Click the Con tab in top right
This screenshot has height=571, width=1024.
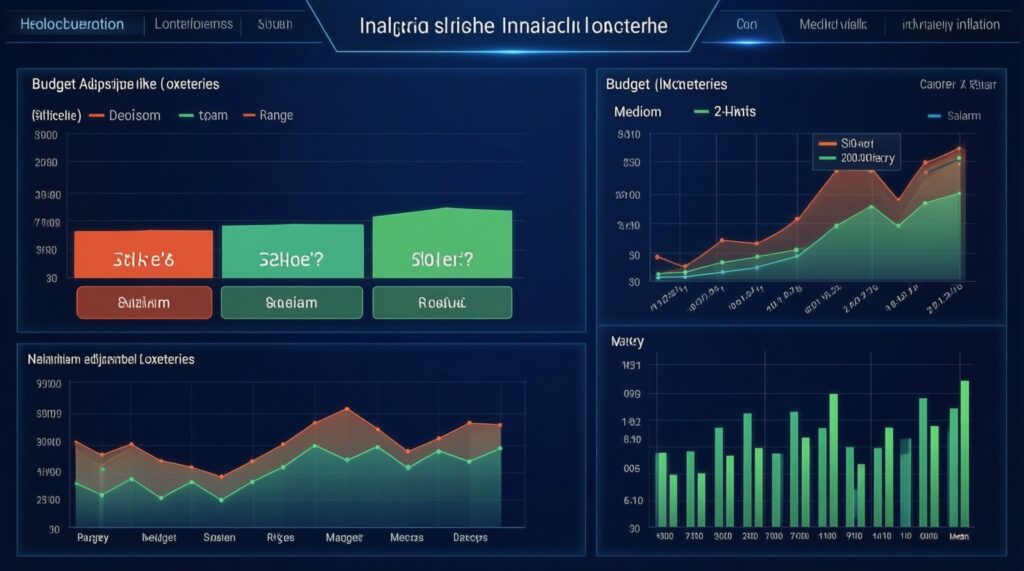(x=746, y=24)
